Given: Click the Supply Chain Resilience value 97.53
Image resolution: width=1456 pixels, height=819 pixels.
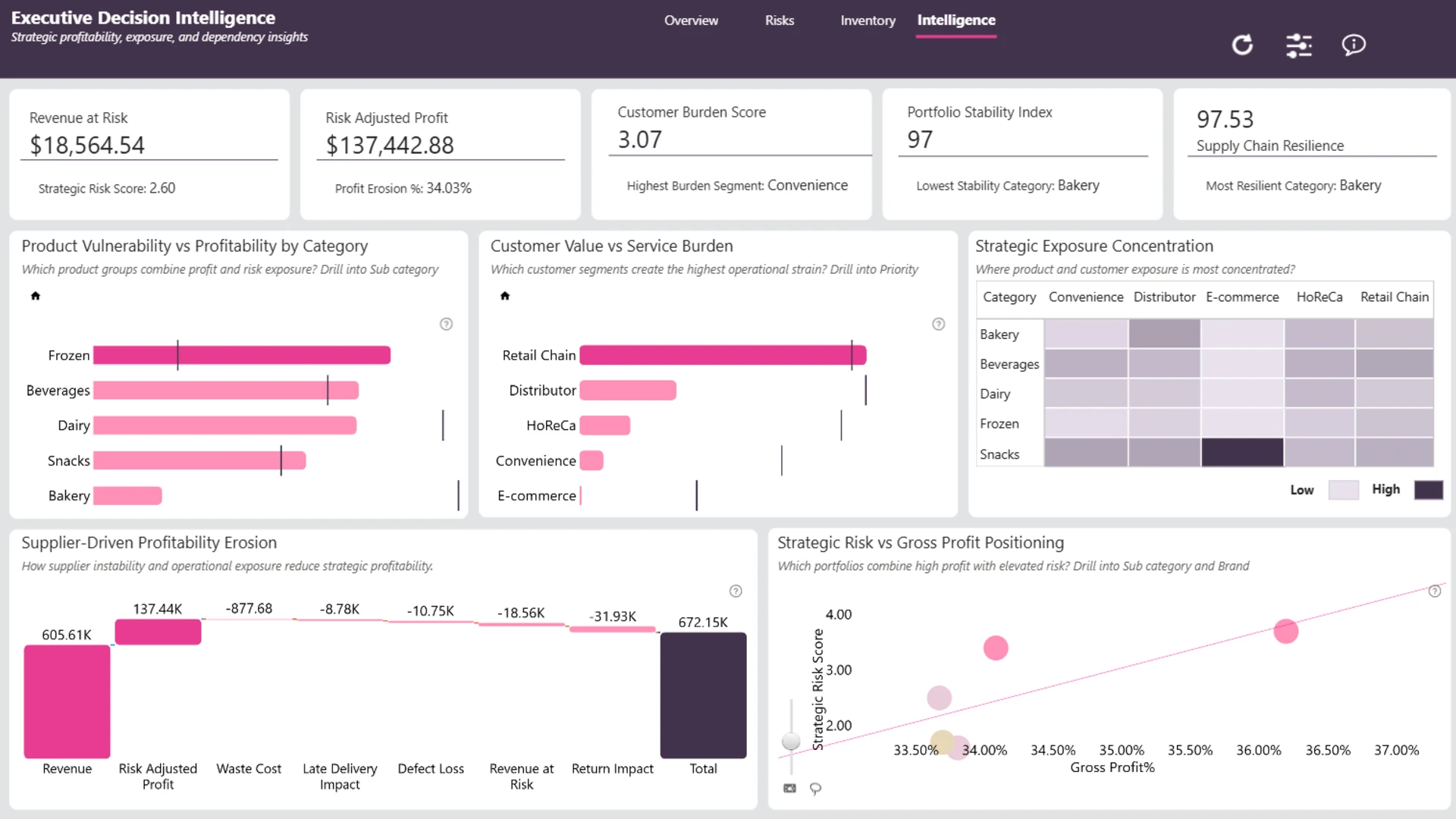Looking at the screenshot, I should coord(1225,119).
